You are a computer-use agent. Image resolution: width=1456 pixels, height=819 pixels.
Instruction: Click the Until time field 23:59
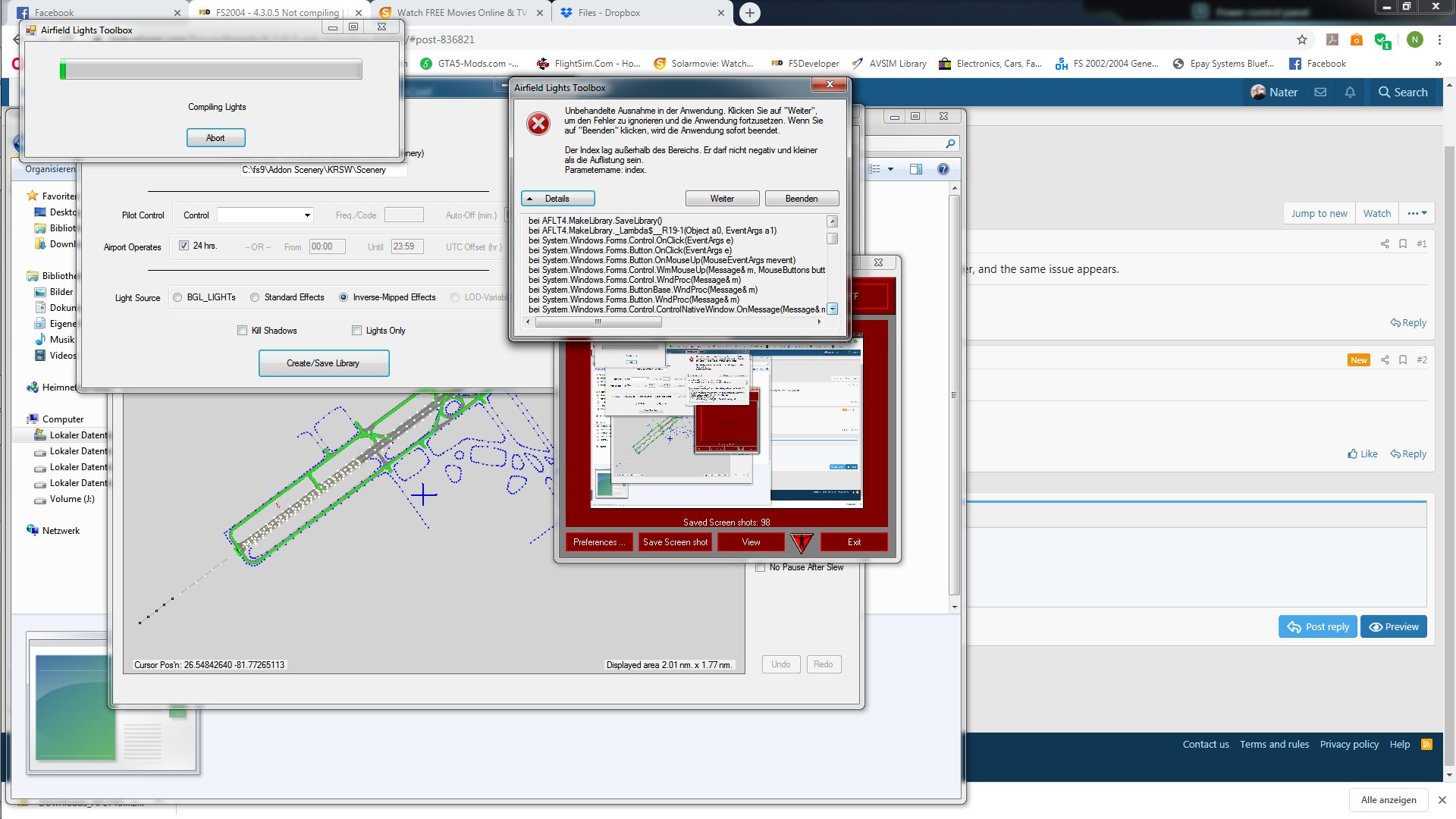click(x=407, y=246)
